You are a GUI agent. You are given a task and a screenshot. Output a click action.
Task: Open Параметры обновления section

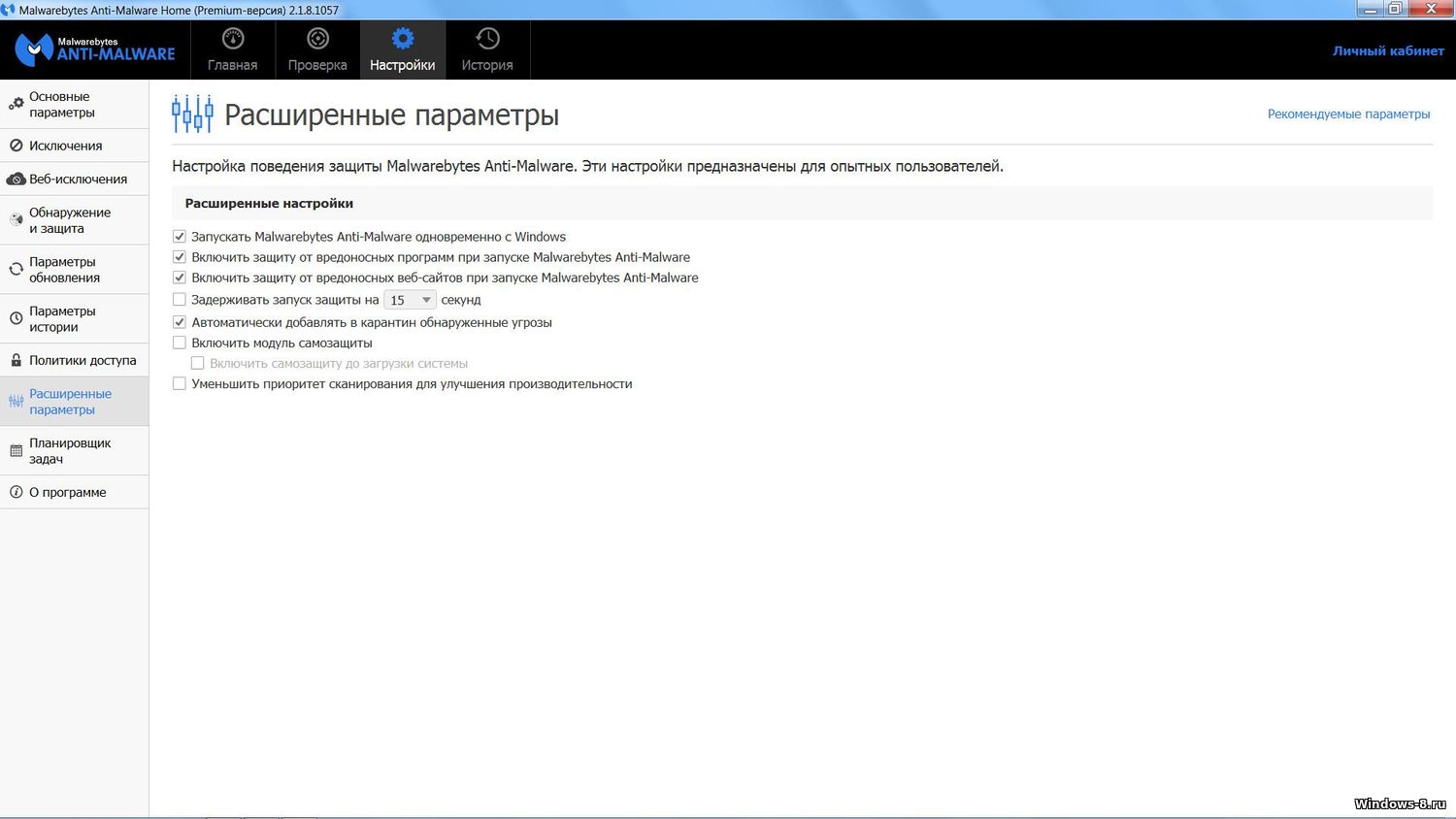tap(75, 270)
